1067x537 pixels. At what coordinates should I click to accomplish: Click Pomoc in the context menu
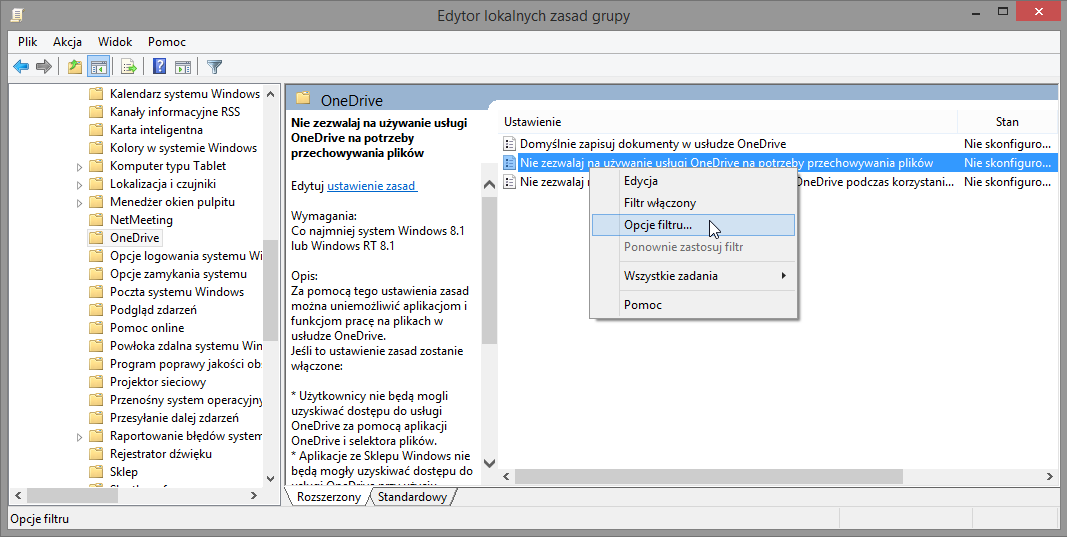(x=693, y=304)
